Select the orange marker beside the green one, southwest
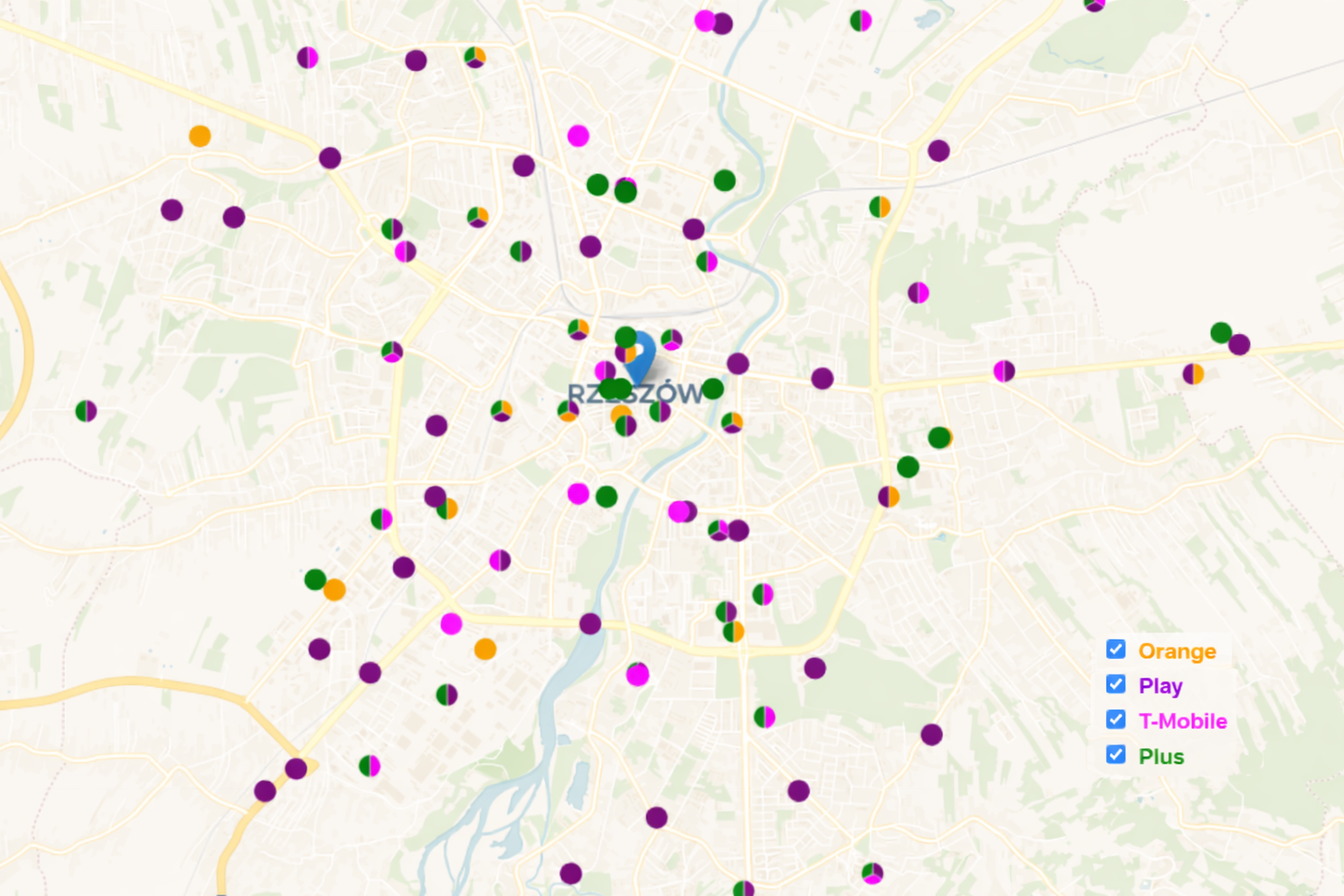Image resolution: width=1344 pixels, height=896 pixels. (334, 590)
